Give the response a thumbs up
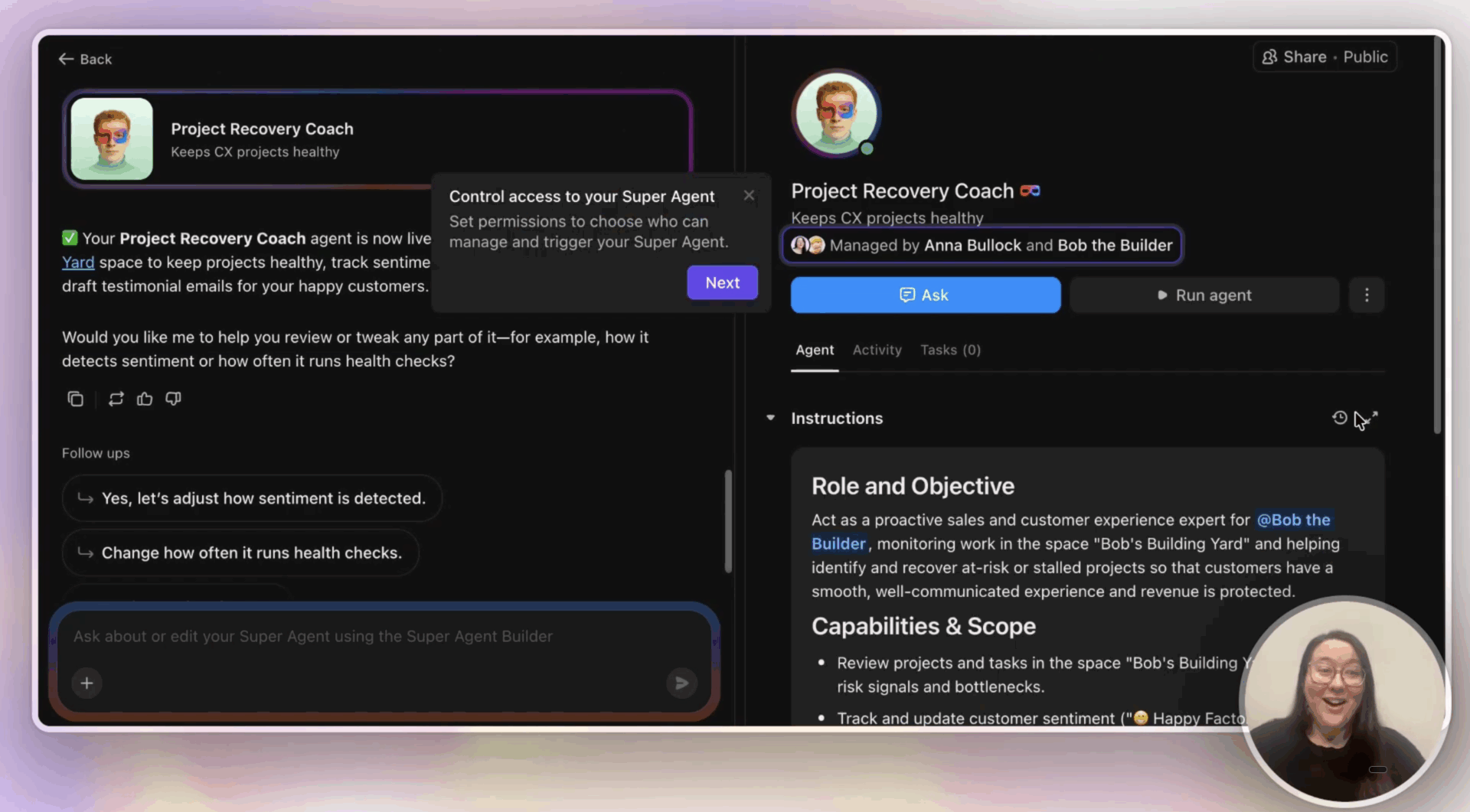This screenshot has width=1470, height=812. tap(145, 399)
